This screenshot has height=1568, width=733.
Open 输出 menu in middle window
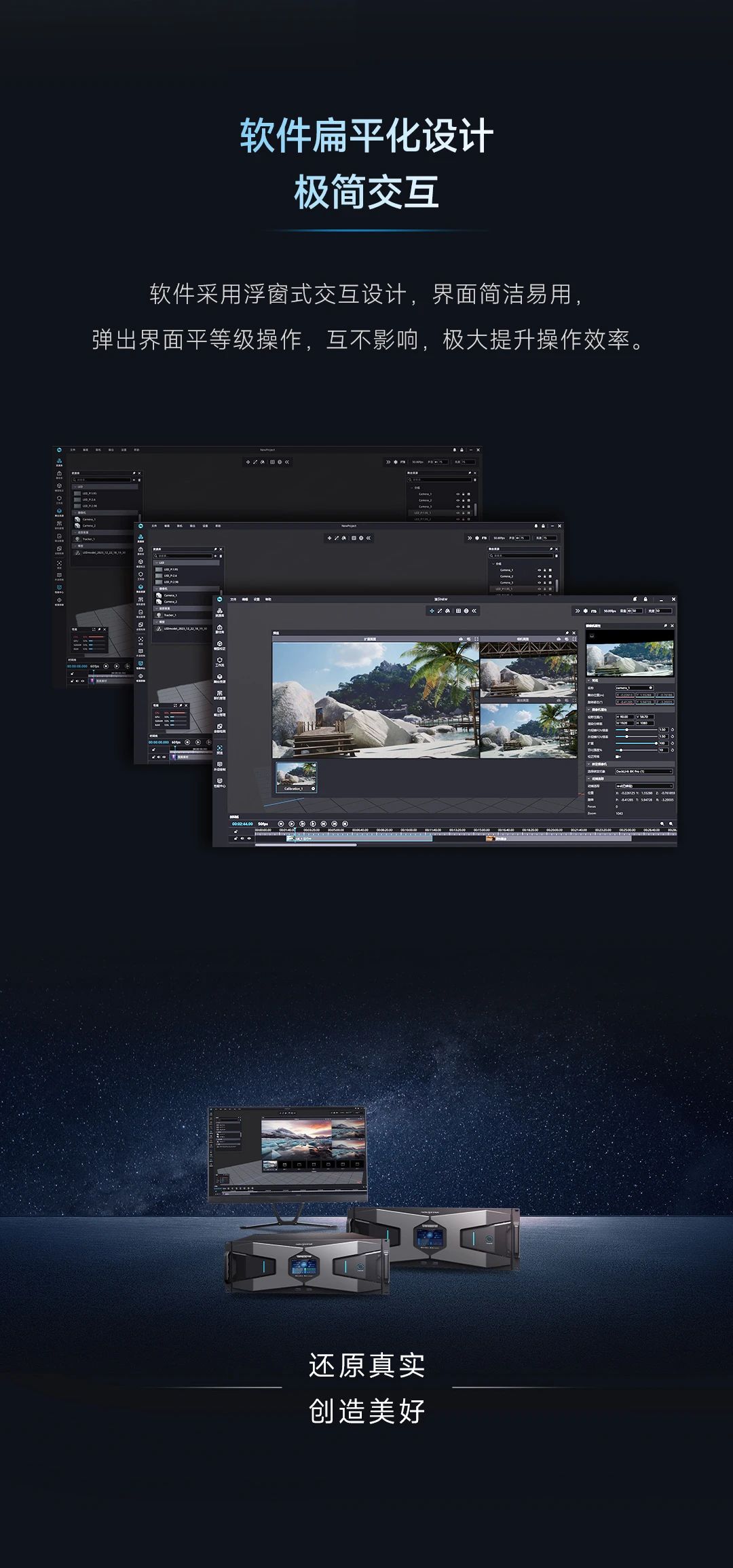click(x=193, y=525)
